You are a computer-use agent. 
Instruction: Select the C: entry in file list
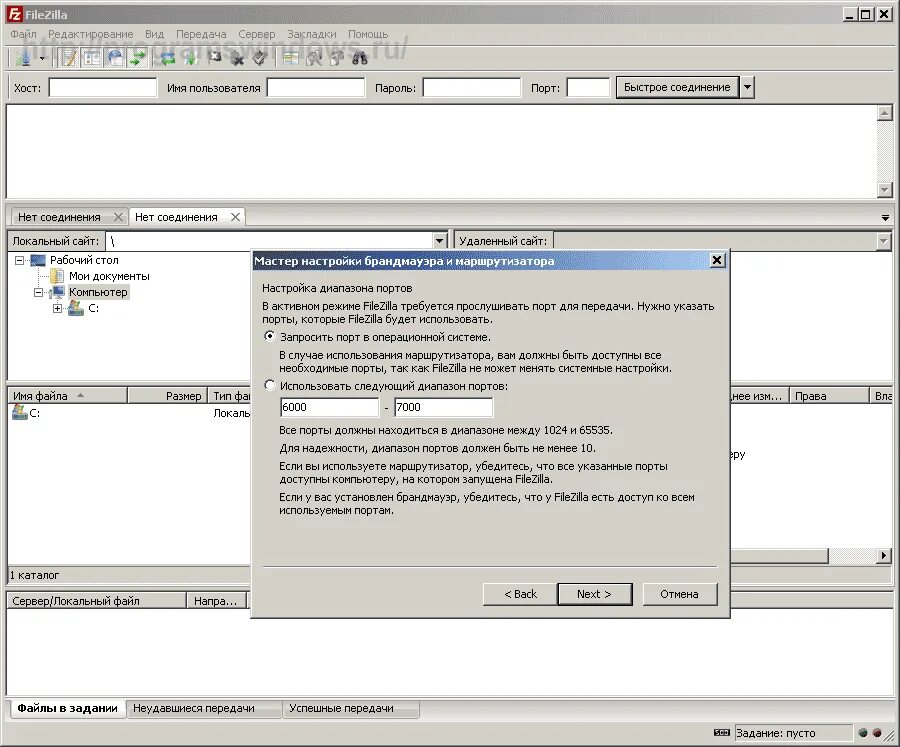coord(26,413)
